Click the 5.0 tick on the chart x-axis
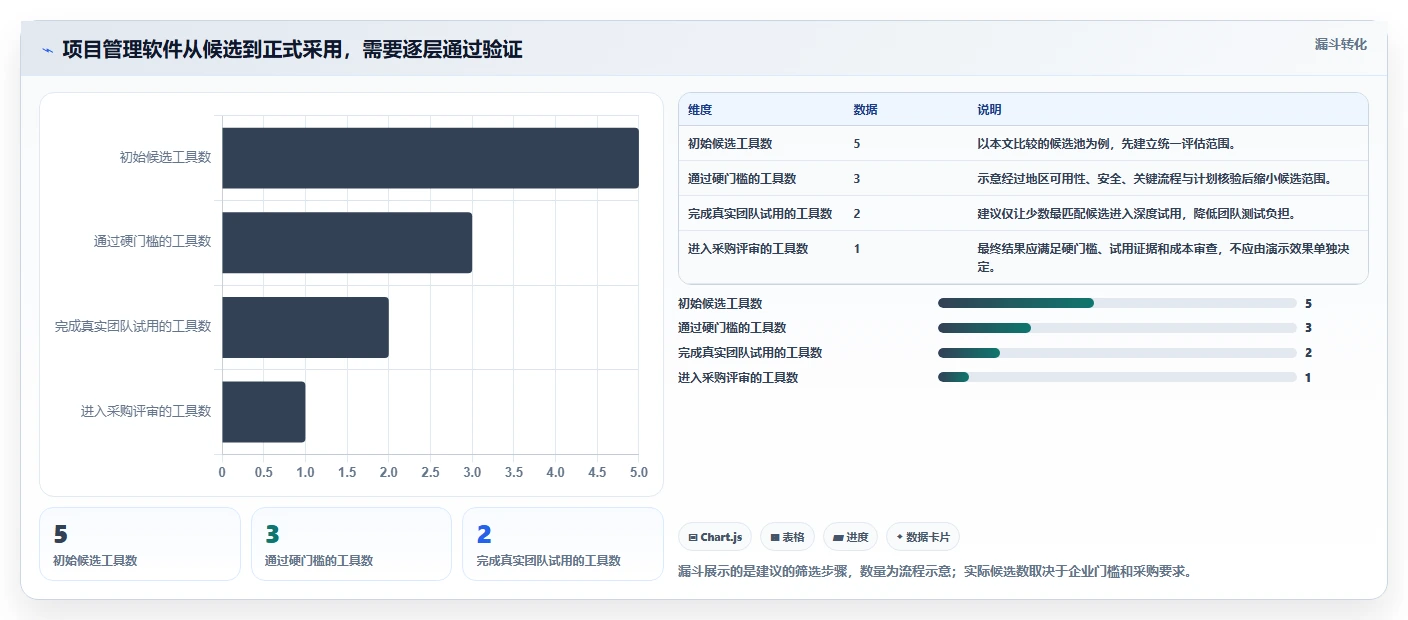The height and width of the screenshot is (620, 1408). [638, 472]
